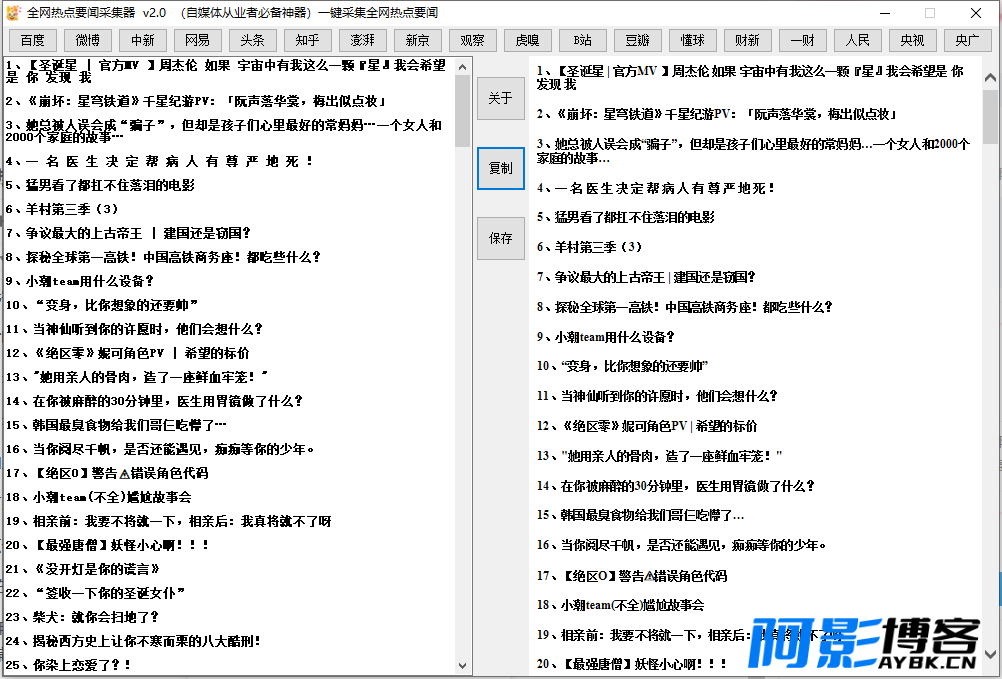The width and height of the screenshot is (1002, 679).
Task: Click the left list's scrollbar thumb
Action: [x=463, y=111]
